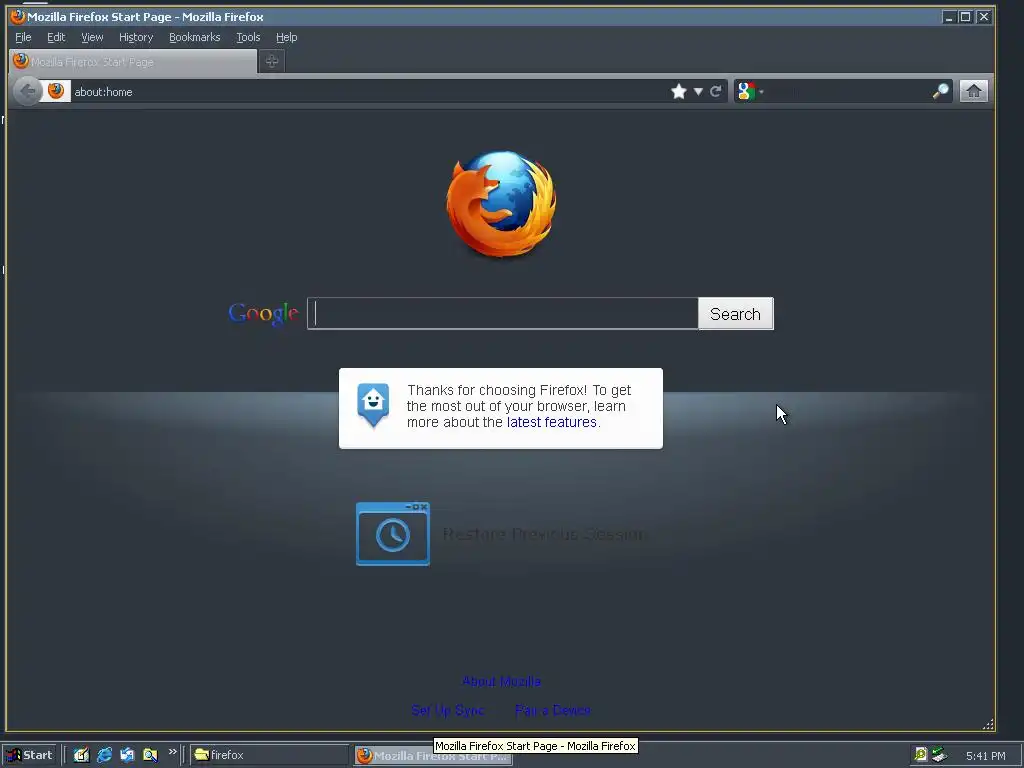This screenshot has width=1024, height=768.
Task: Open the Tools menu
Action: 248,37
